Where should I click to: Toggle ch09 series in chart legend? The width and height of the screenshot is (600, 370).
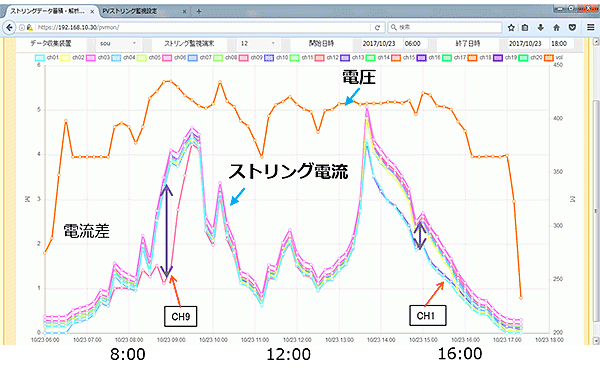click(x=251, y=58)
